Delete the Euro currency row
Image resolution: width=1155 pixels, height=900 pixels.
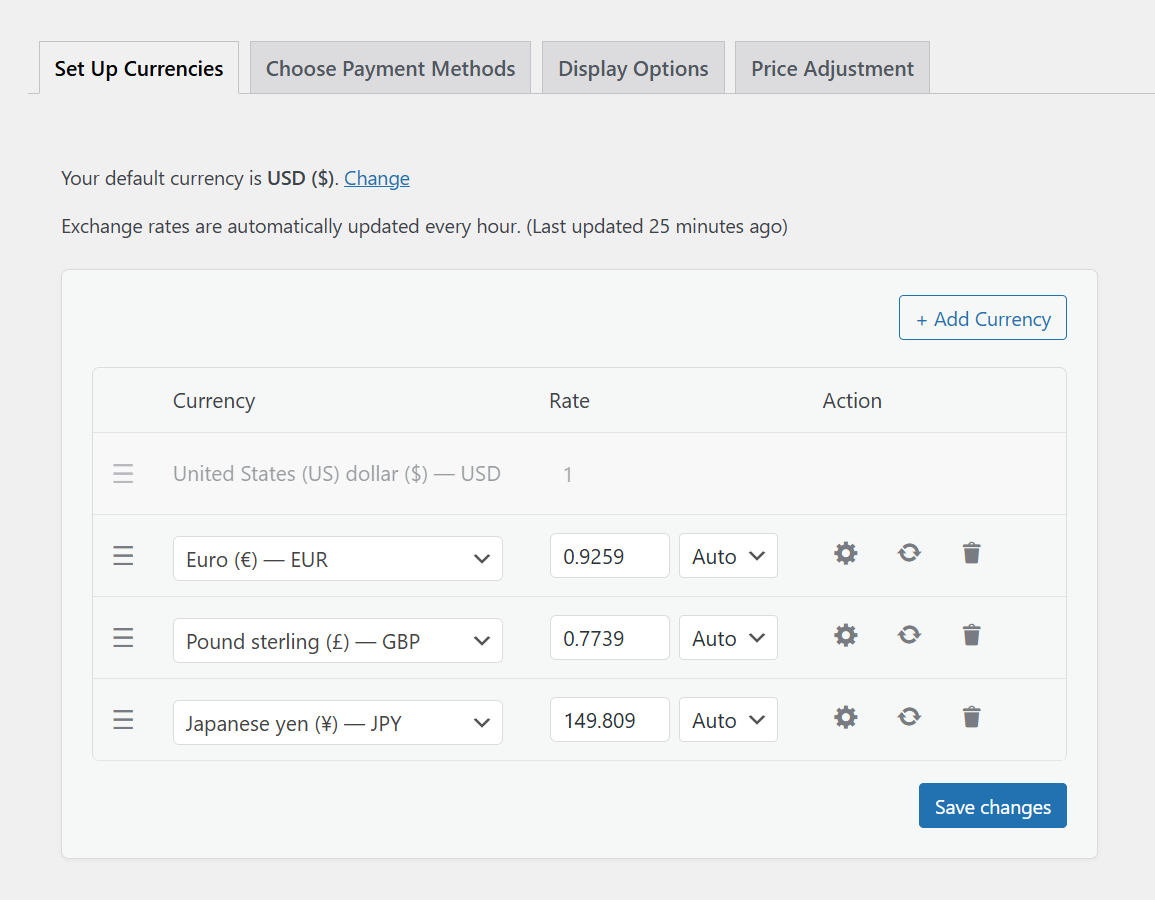[x=971, y=553]
